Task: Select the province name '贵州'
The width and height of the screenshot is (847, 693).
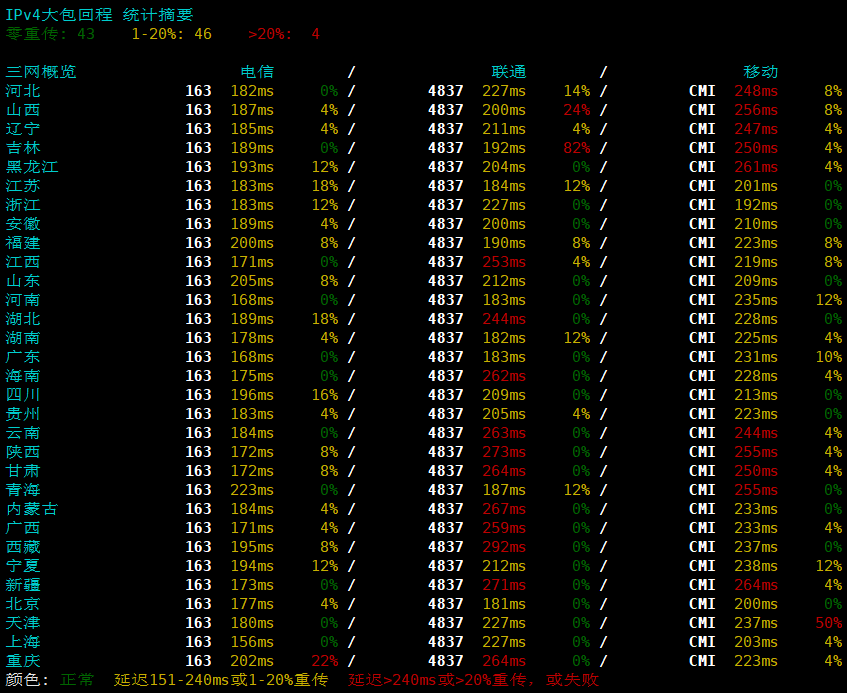Action: point(23,414)
